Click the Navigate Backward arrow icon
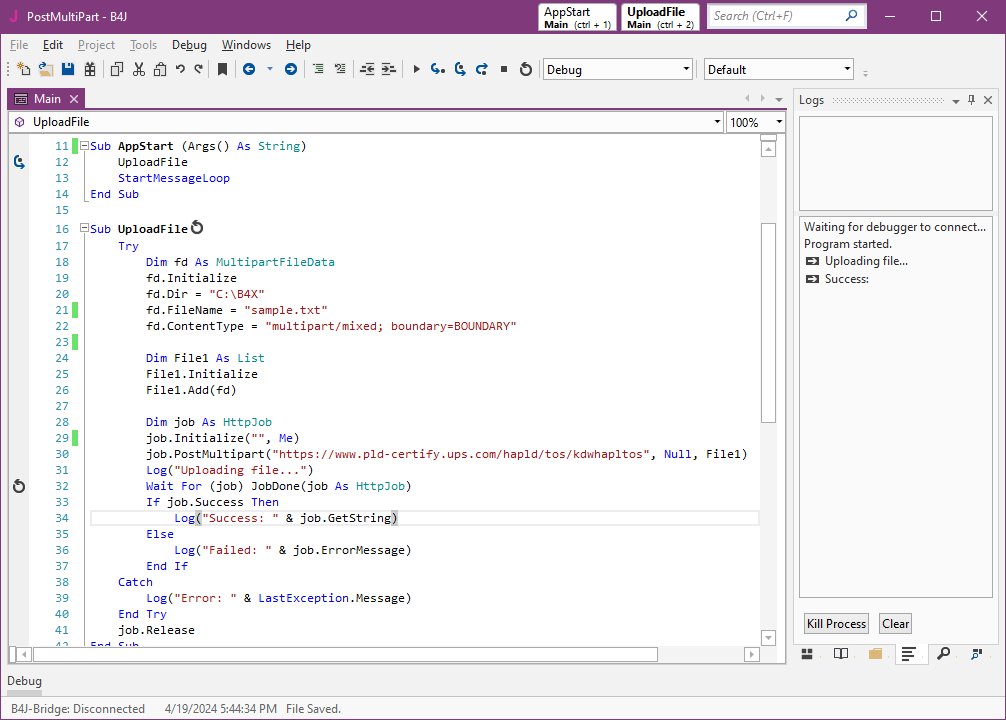1006x720 pixels. point(248,69)
